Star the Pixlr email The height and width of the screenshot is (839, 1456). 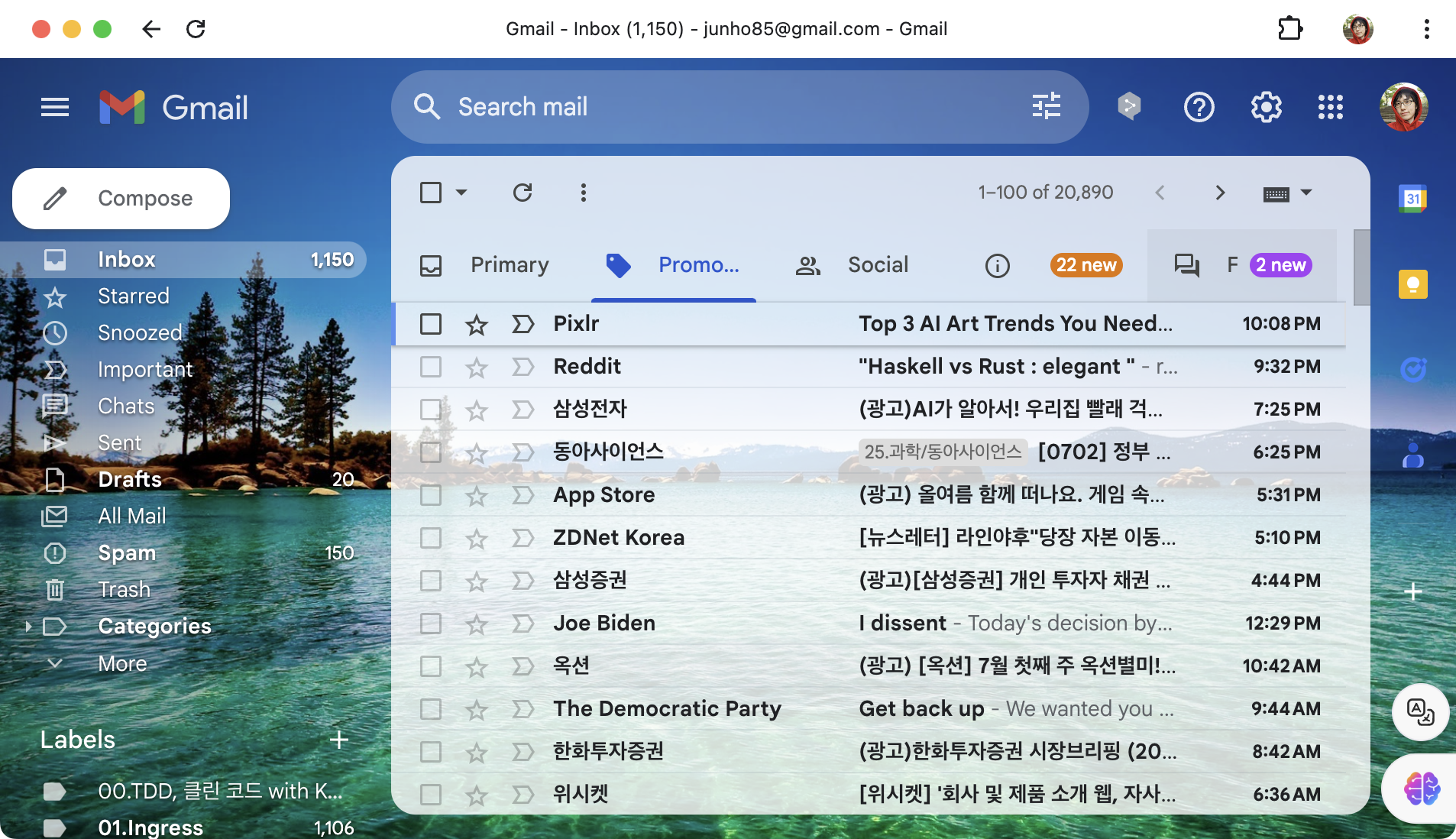pos(477,325)
